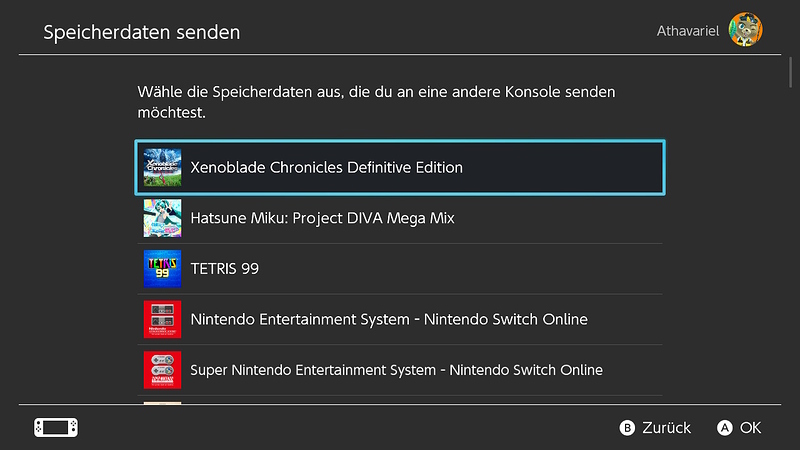
Task: Select Xenoblade Chronicles Definitive Edition save data
Action: click(x=400, y=167)
